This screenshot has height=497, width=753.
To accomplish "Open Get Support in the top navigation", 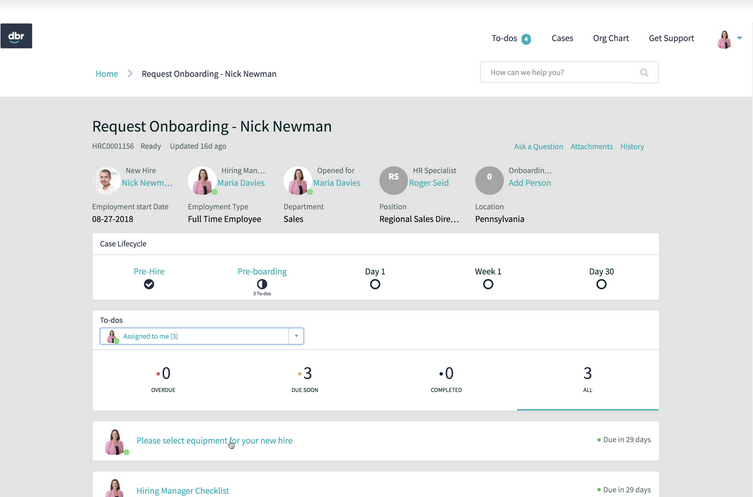I will click(671, 38).
